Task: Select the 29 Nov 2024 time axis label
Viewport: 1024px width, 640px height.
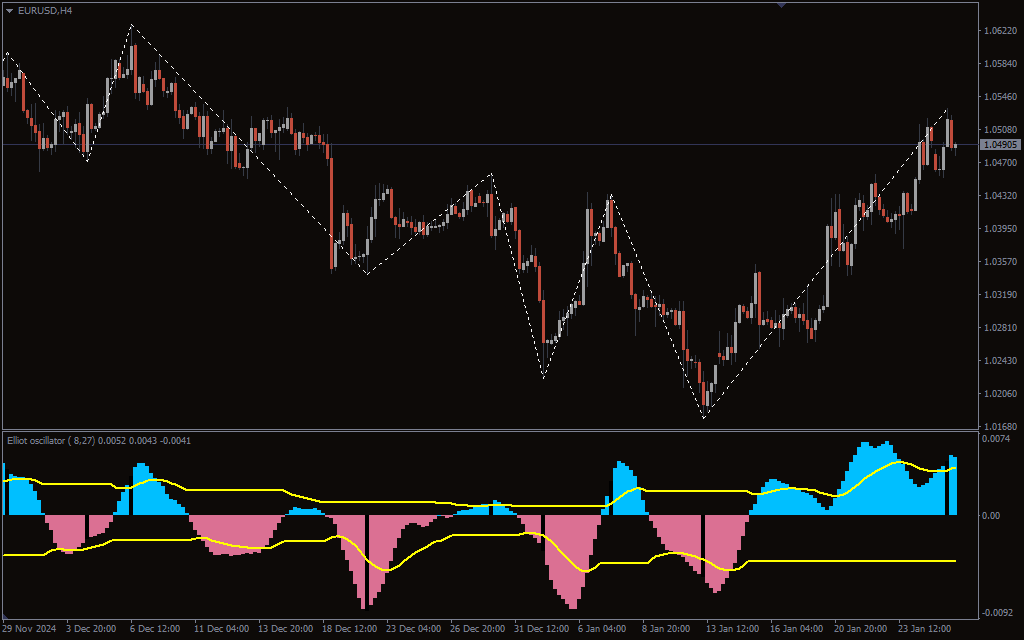Action: 30,629
